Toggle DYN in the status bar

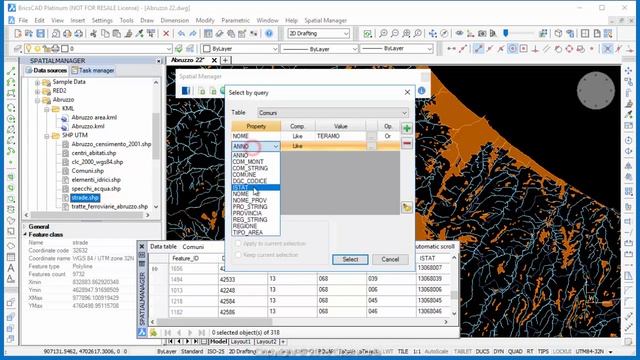(498, 351)
